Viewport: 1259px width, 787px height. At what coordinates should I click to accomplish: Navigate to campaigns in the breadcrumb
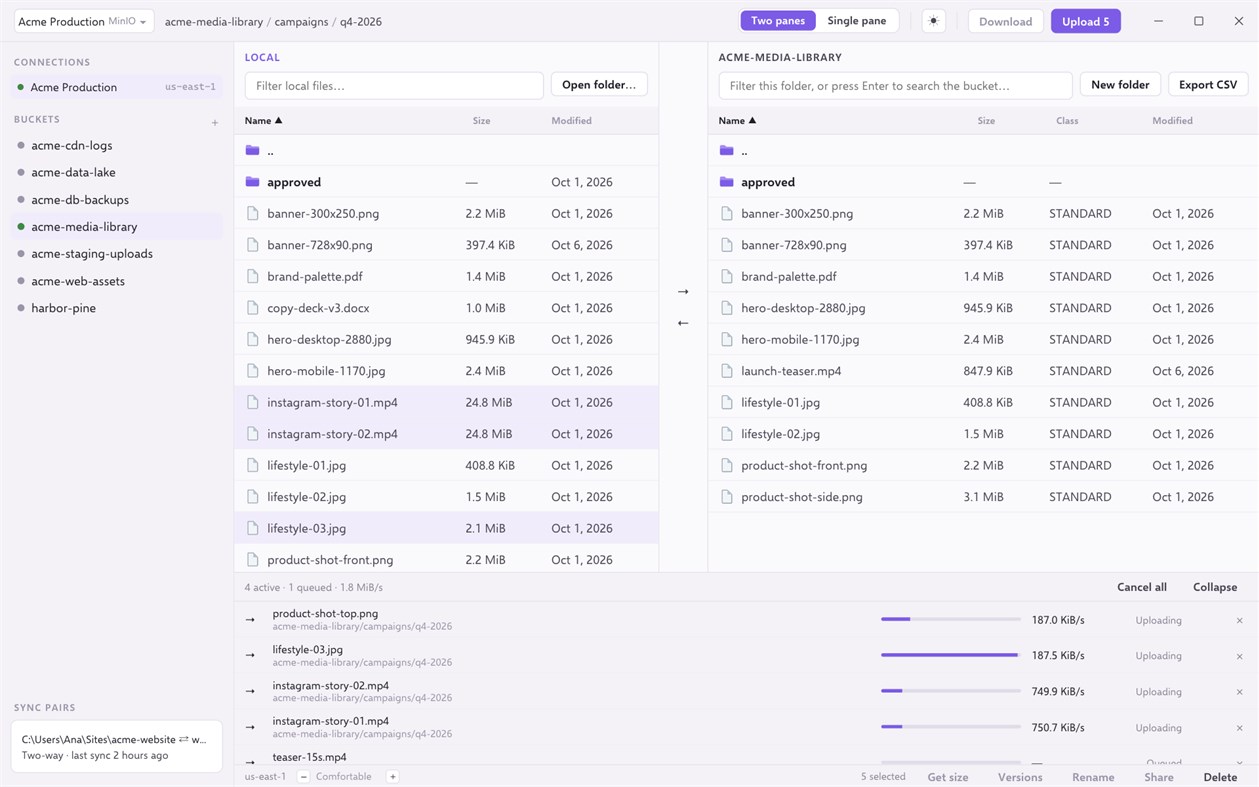point(301,21)
